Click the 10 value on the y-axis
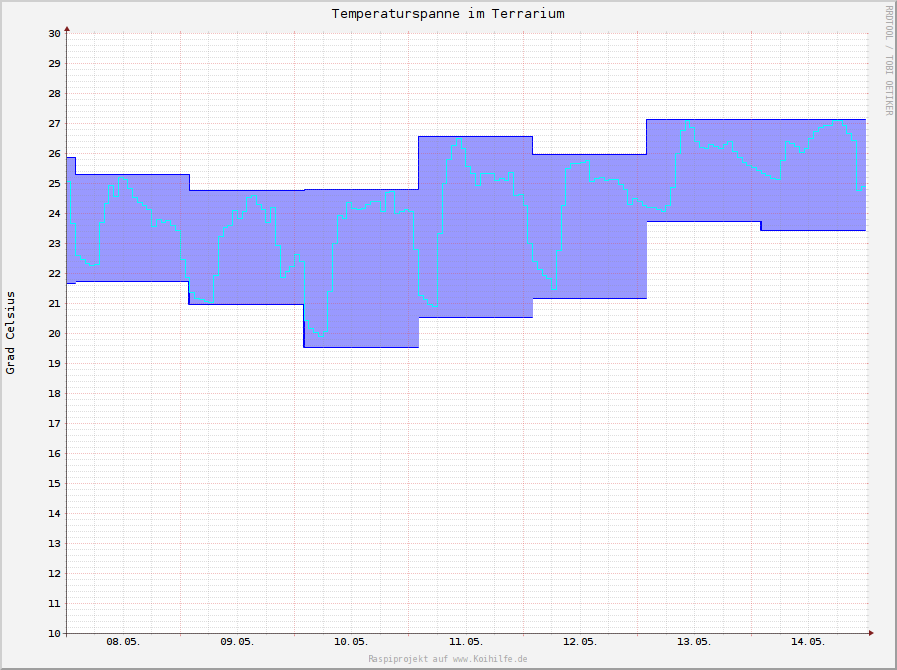 [54, 634]
